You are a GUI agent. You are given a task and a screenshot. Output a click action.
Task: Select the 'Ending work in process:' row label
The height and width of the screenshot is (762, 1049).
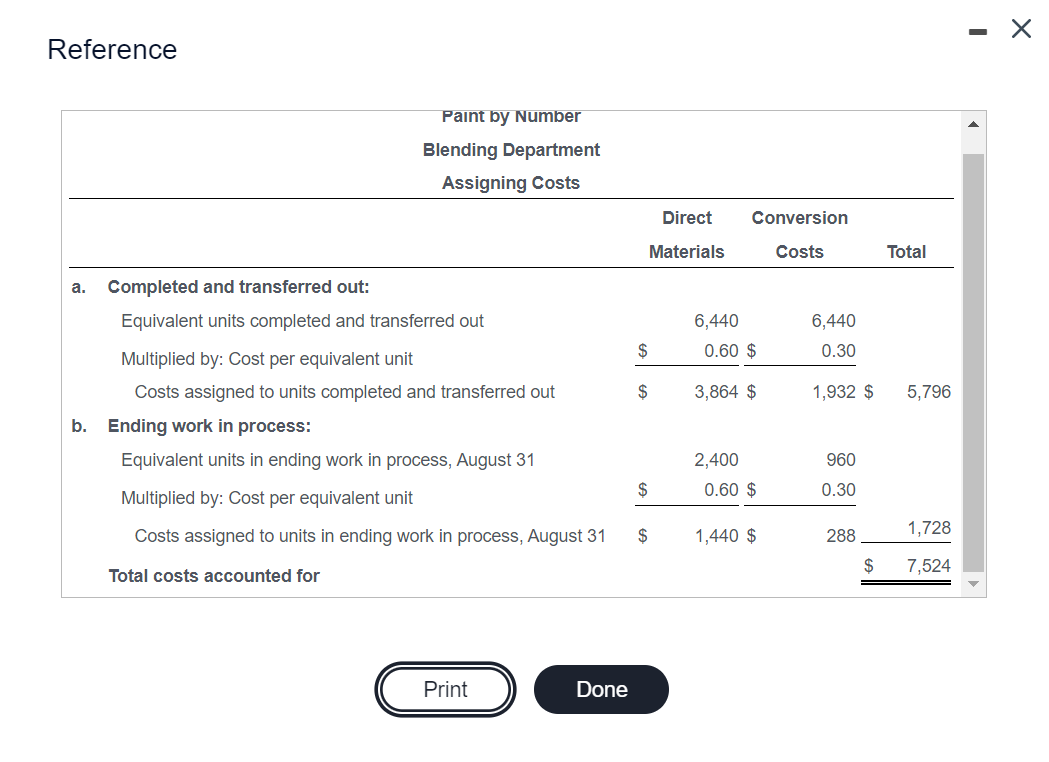[x=209, y=426]
